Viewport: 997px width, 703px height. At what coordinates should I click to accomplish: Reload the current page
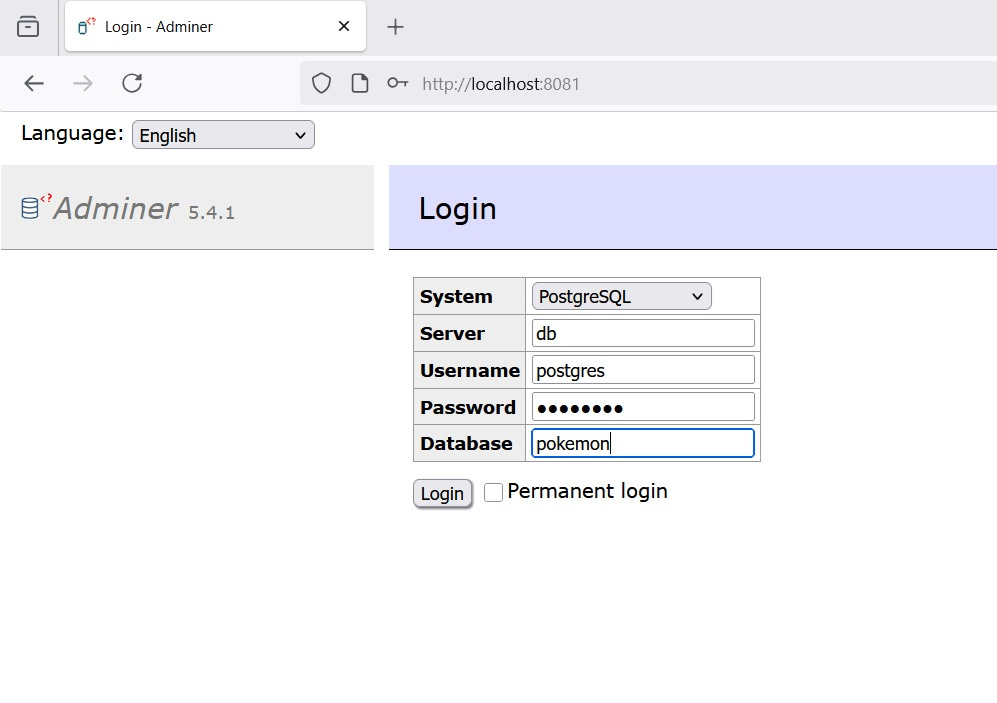[132, 83]
